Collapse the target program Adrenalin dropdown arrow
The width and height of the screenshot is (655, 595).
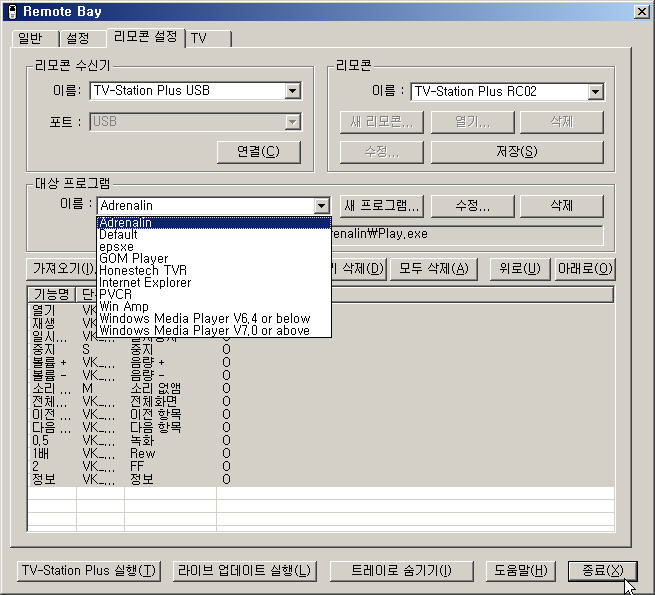point(321,206)
